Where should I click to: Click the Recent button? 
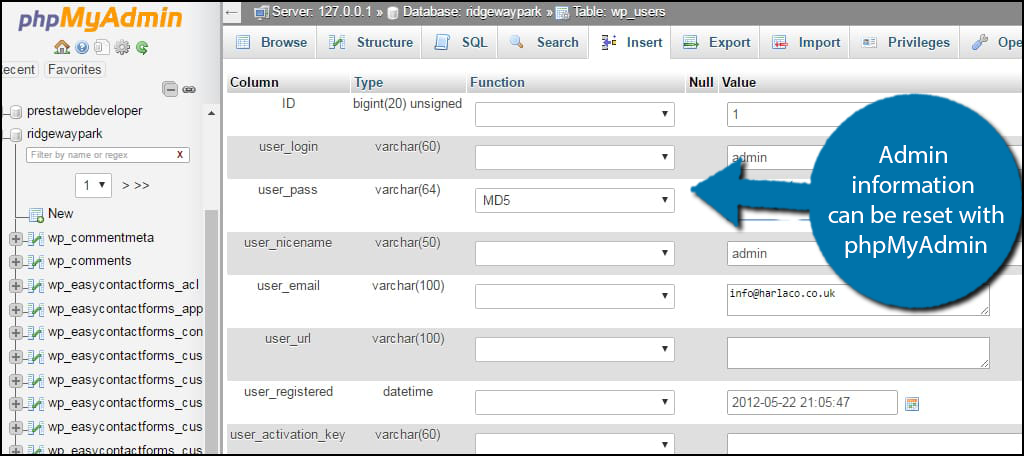click(x=19, y=69)
